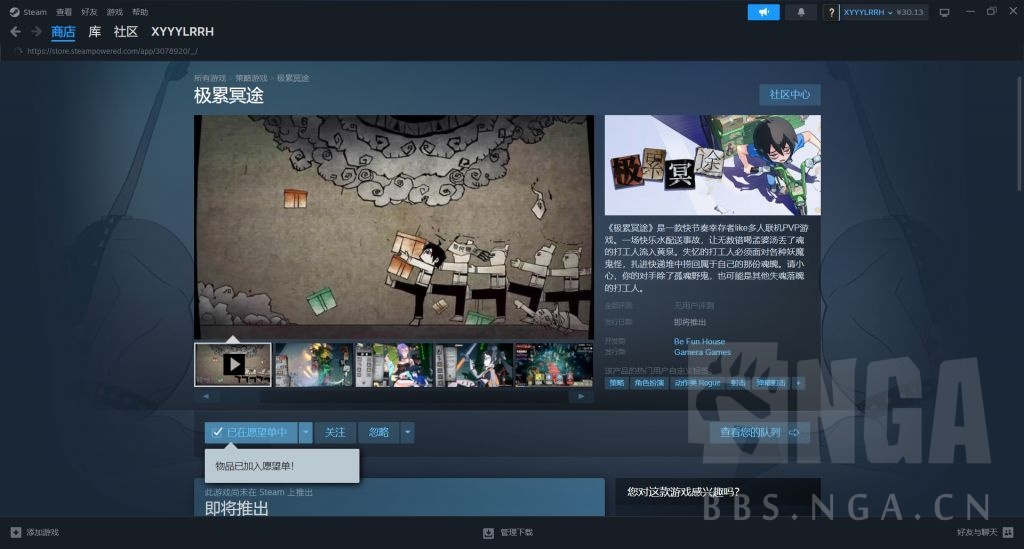Viewport: 1024px width, 549px height.
Task: Click 您对这款游戏感兴趣吗? panel heading
Action: point(683,492)
